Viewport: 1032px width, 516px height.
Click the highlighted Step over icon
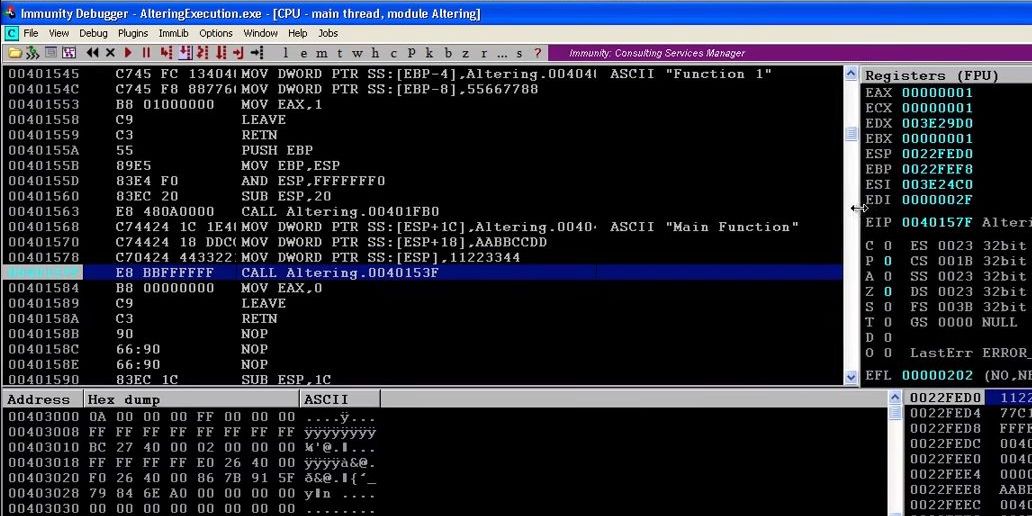(185, 53)
